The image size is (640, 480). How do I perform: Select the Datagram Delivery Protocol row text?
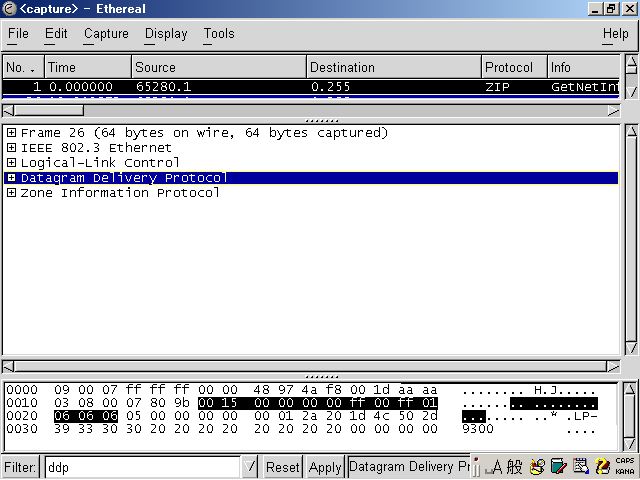coord(124,178)
